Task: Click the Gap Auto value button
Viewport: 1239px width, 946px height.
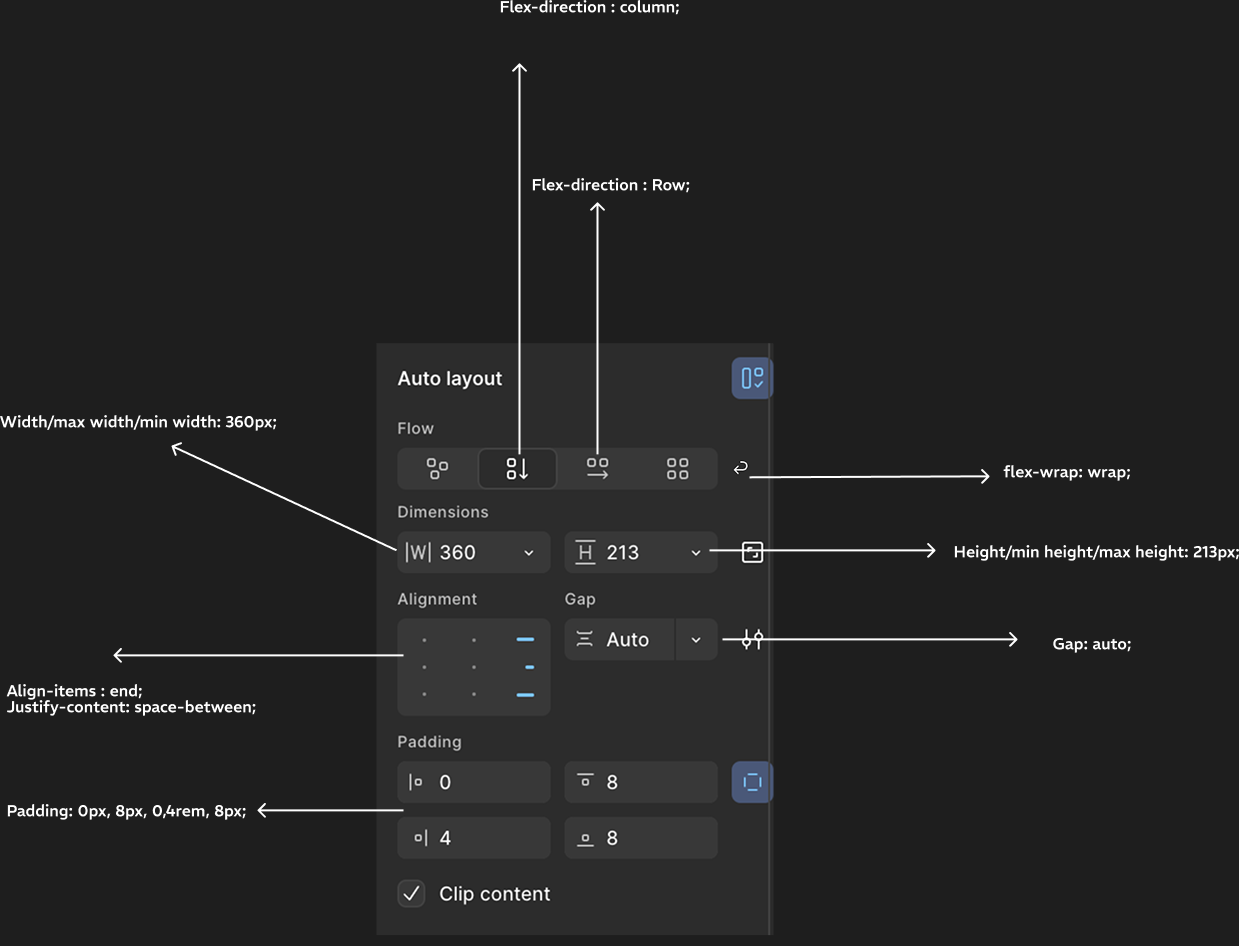Action: click(620, 638)
